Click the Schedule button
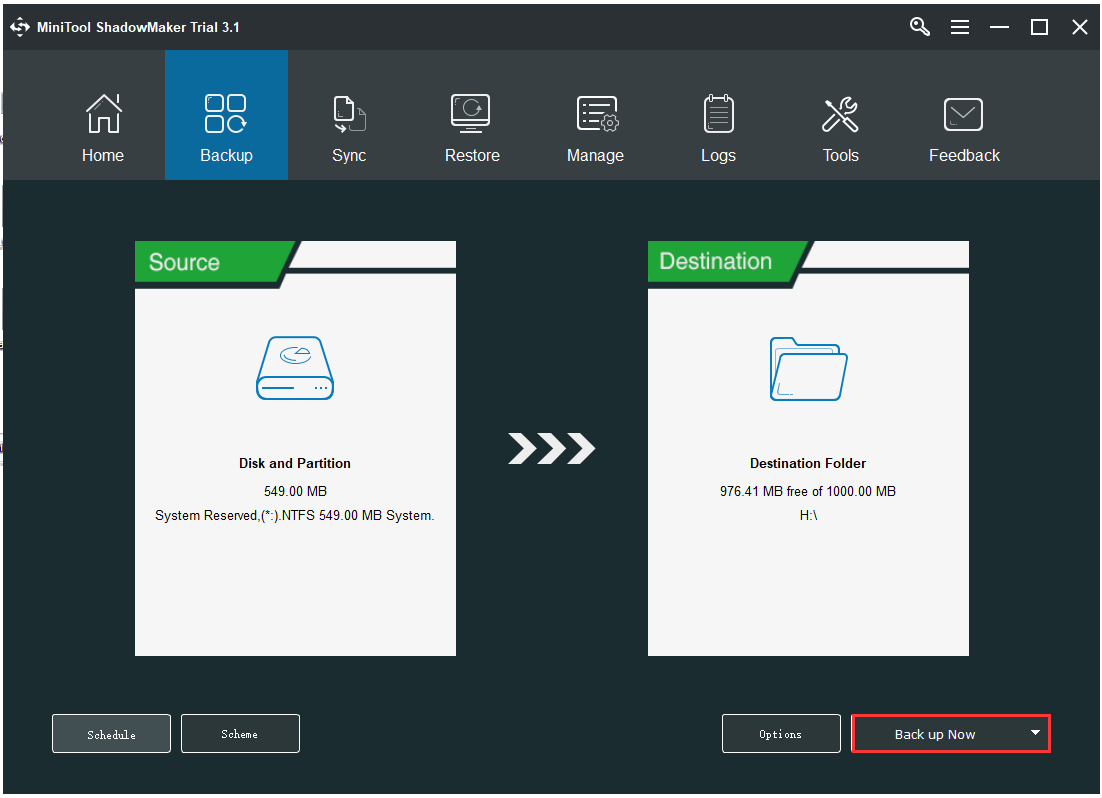Screen dimensions: 1102x798 point(111,734)
